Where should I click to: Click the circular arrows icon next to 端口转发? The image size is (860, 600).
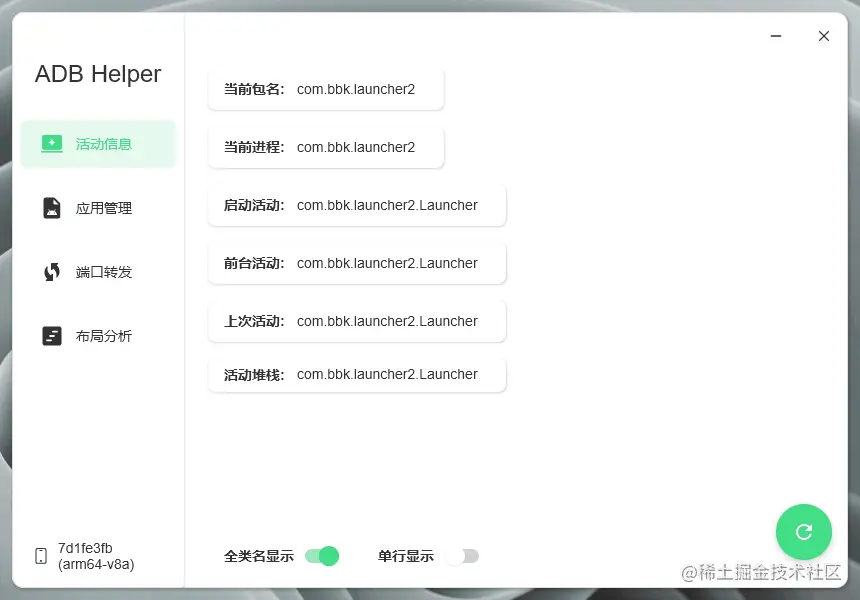pyautogui.click(x=51, y=271)
